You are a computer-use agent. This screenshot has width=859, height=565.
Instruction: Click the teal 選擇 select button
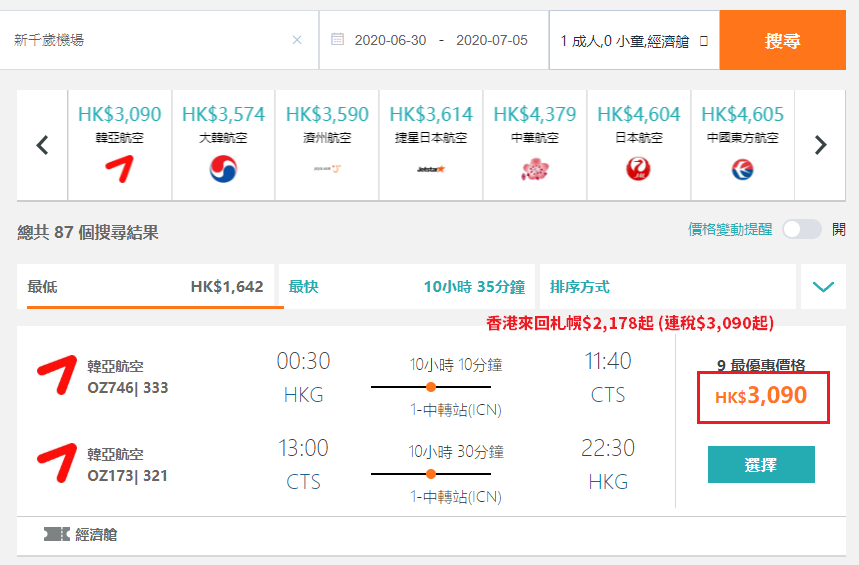pos(761,465)
